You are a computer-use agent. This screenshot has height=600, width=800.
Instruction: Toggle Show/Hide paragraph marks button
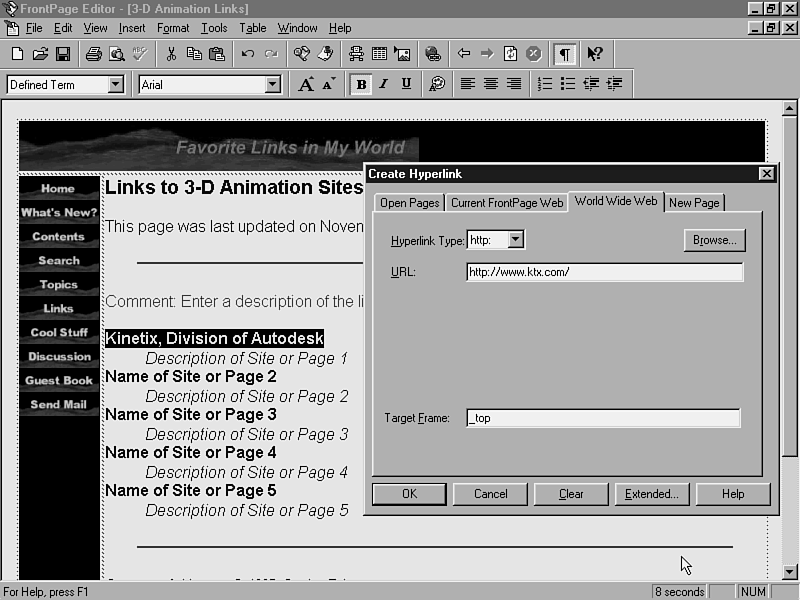pos(565,54)
